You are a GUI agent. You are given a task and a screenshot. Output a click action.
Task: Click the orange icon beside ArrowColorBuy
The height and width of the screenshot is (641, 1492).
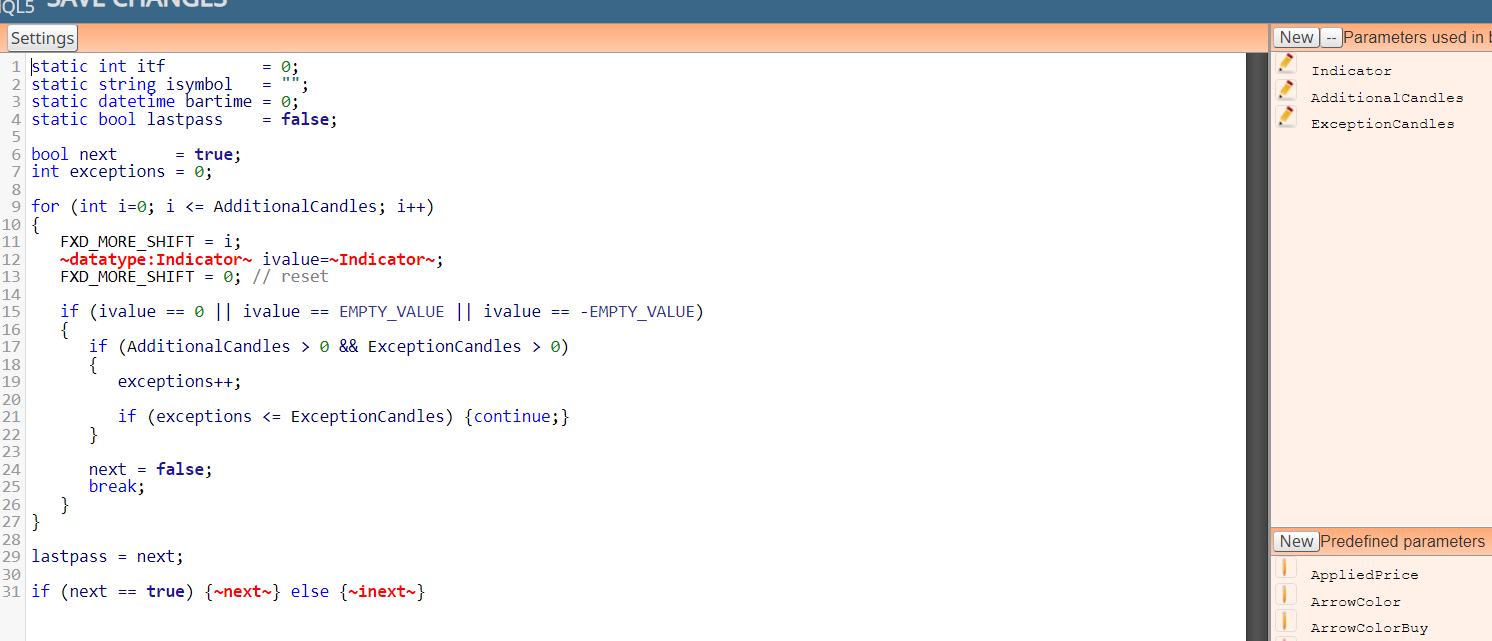(1287, 621)
